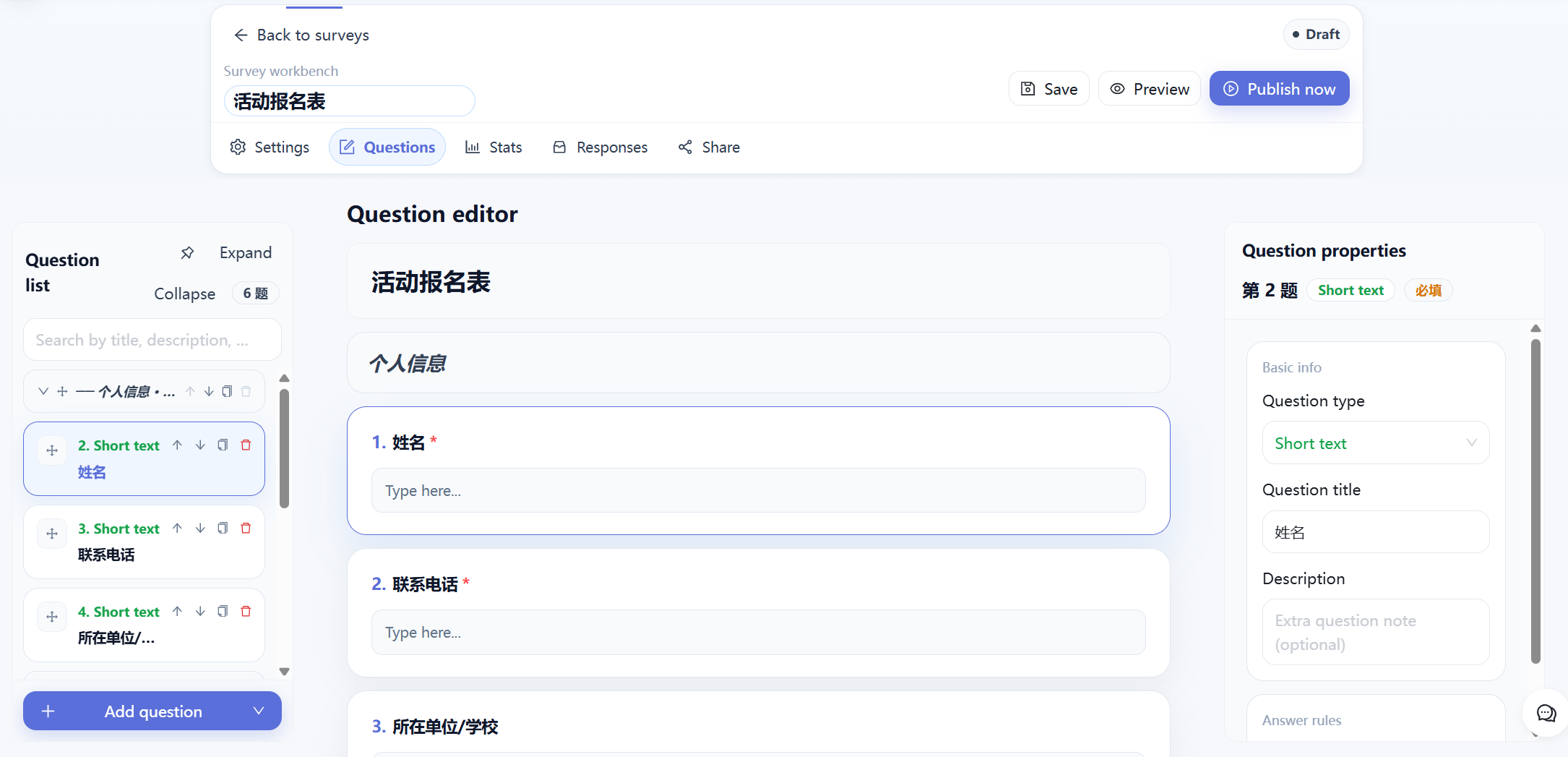Duplicate question 2 Short text 姓名
This screenshot has width=1568, height=757.
pyautogui.click(x=223, y=445)
